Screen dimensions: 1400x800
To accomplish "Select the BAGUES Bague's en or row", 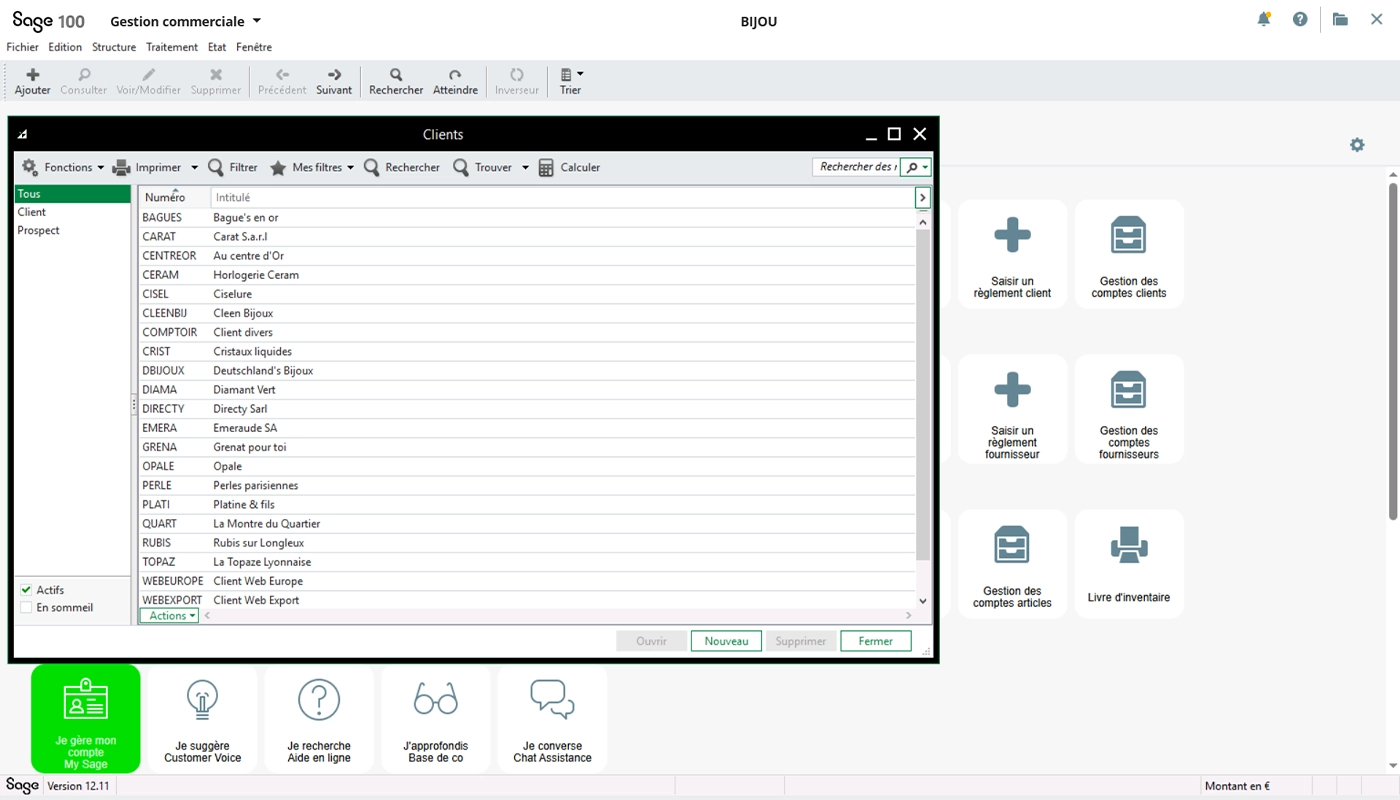I will point(527,218).
